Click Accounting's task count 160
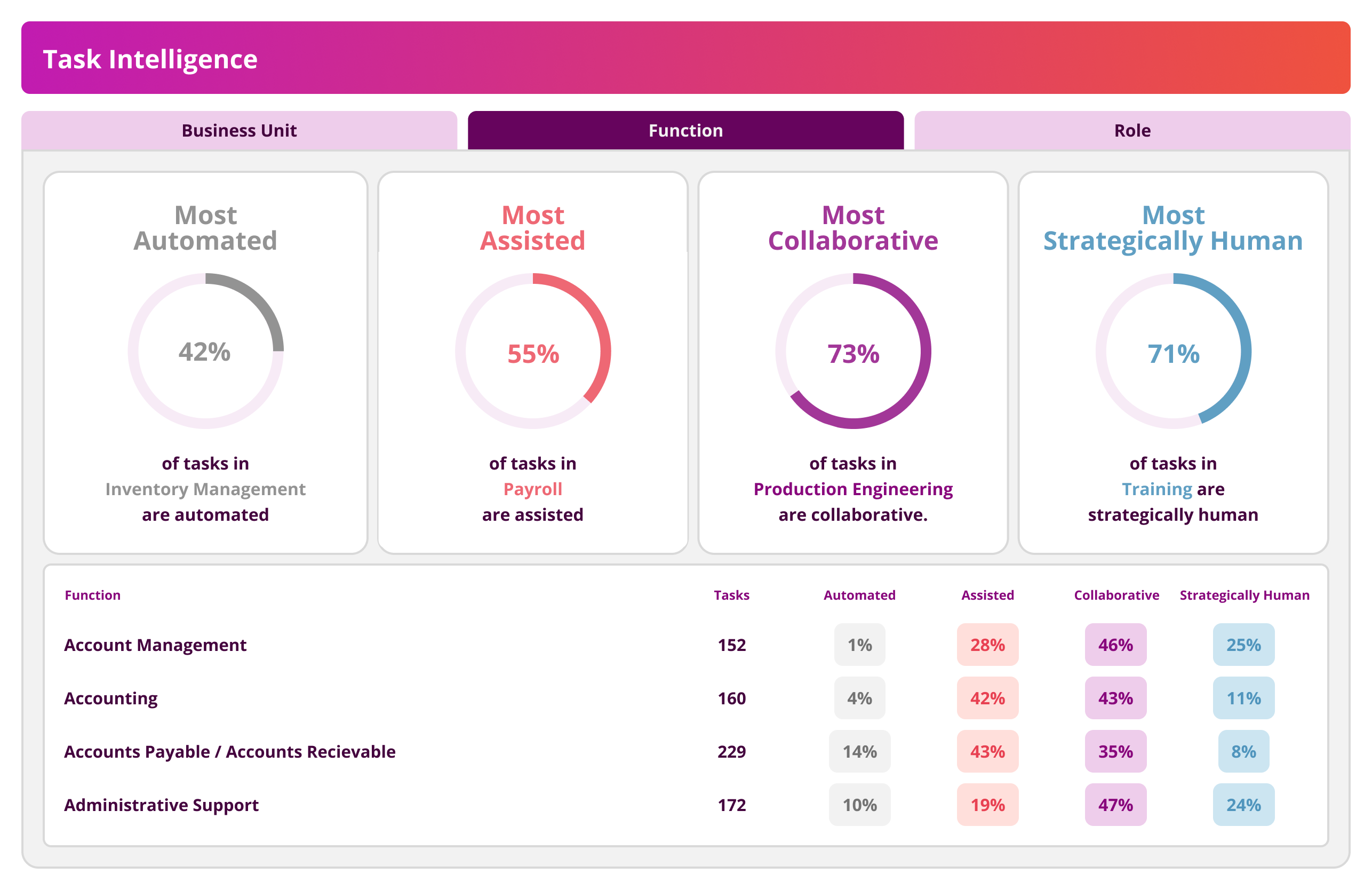The height and width of the screenshot is (890, 1372). tap(731, 698)
